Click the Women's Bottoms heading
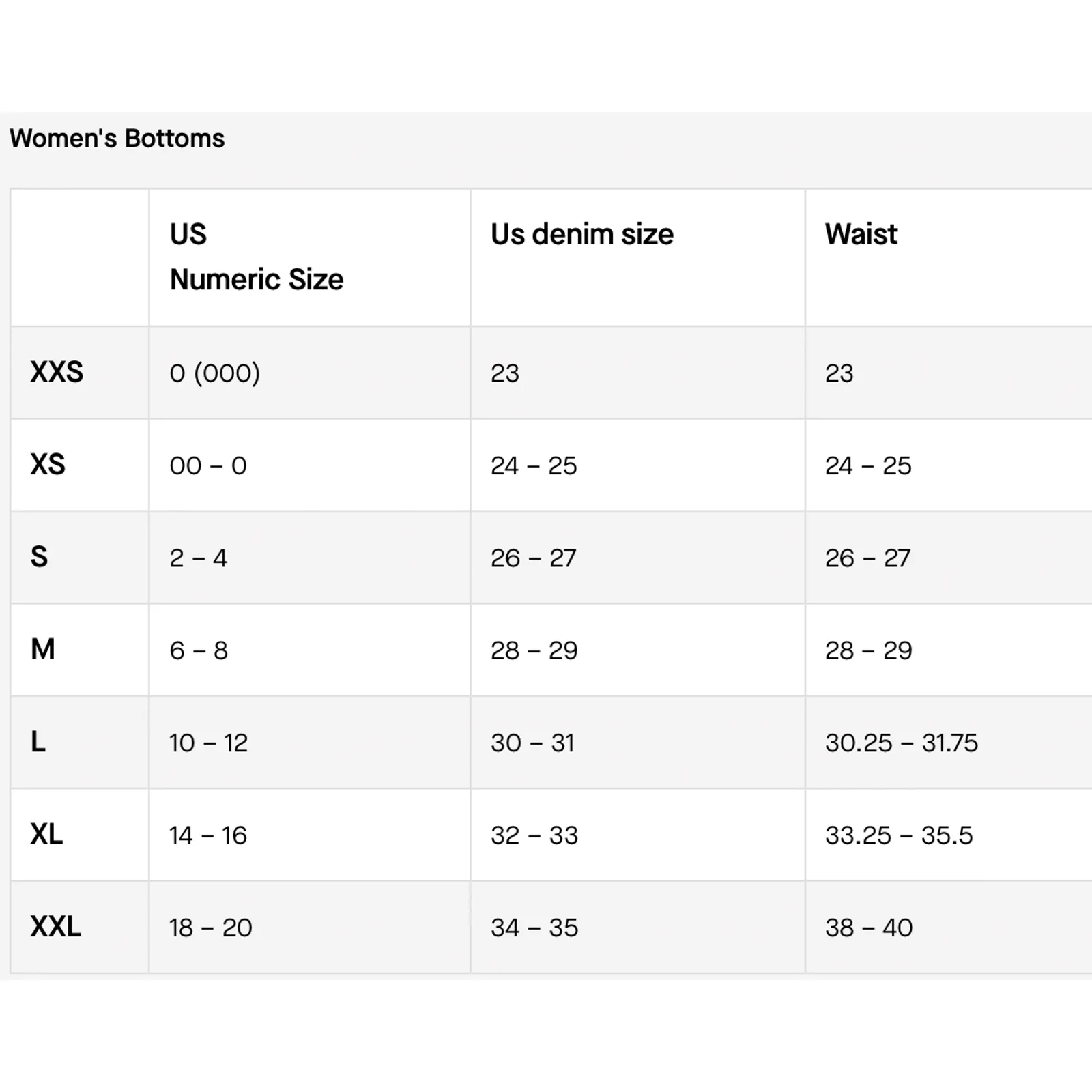 (117, 139)
